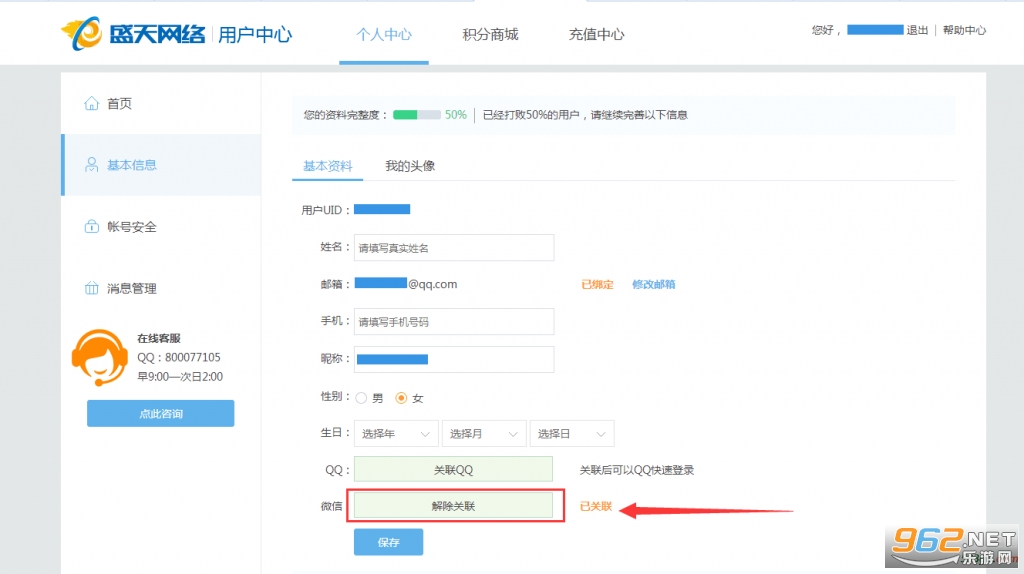Screen dimensions: 1024x574
Task: Open the 我的头像 tab
Action: click(x=410, y=166)
